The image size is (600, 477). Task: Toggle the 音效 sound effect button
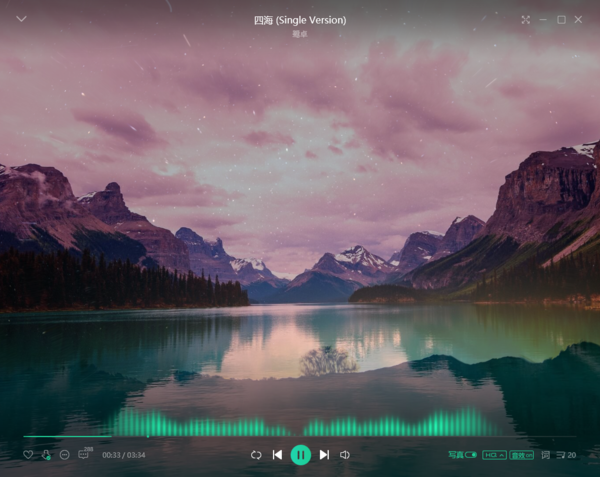point(522,455)
